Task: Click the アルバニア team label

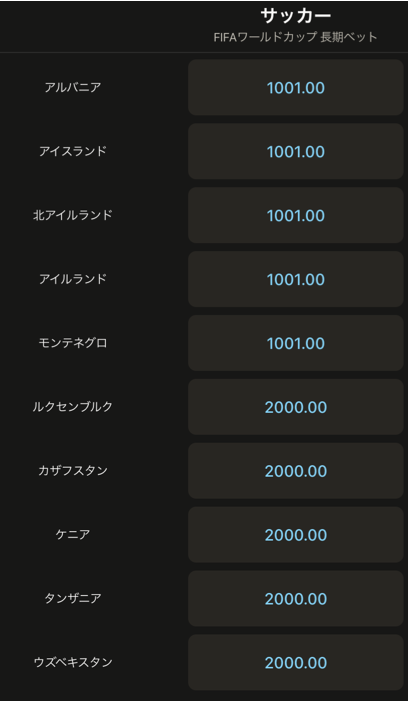Action: [73, 87]
